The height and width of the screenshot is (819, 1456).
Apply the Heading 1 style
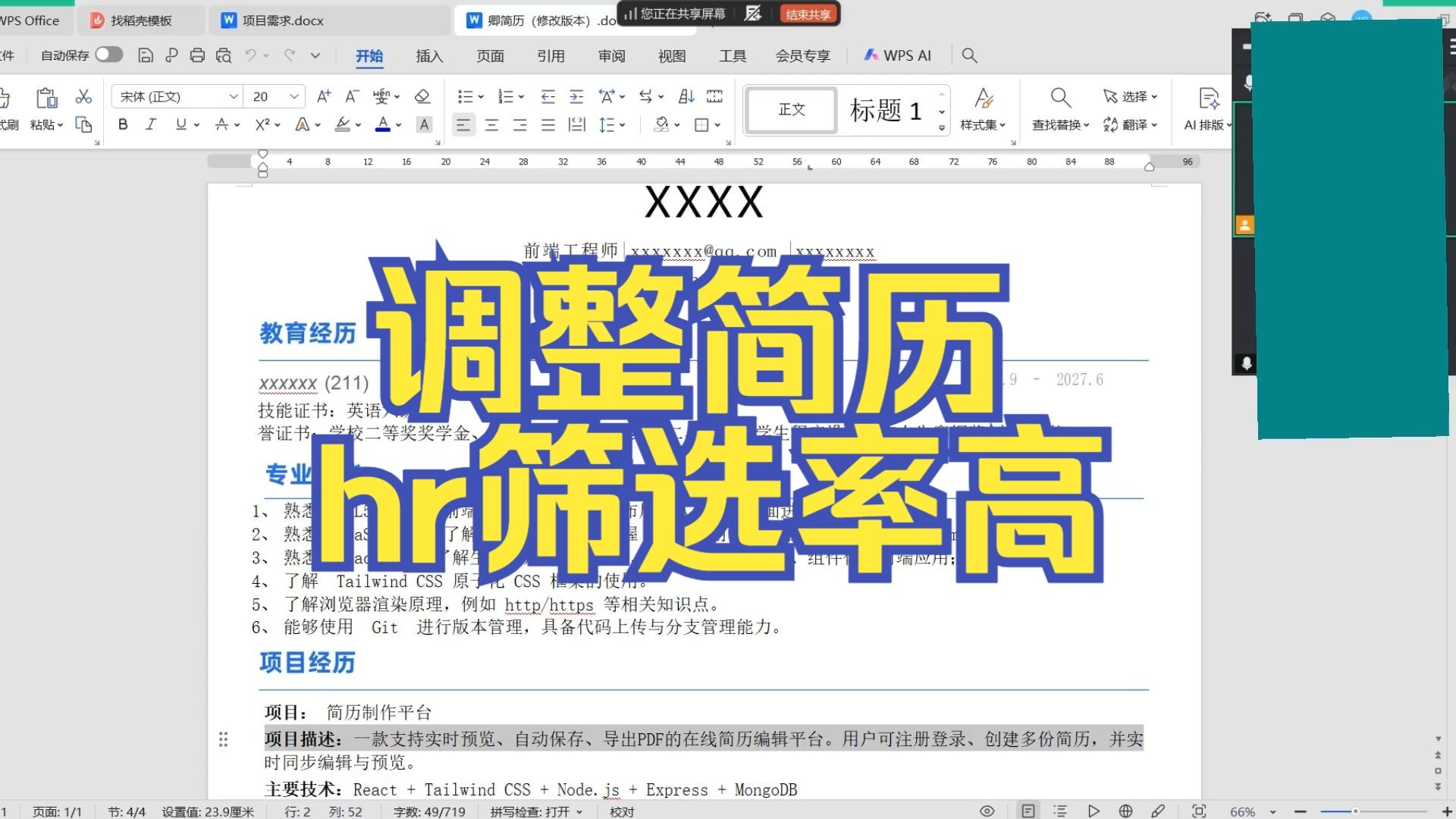[x=885, y=110]
